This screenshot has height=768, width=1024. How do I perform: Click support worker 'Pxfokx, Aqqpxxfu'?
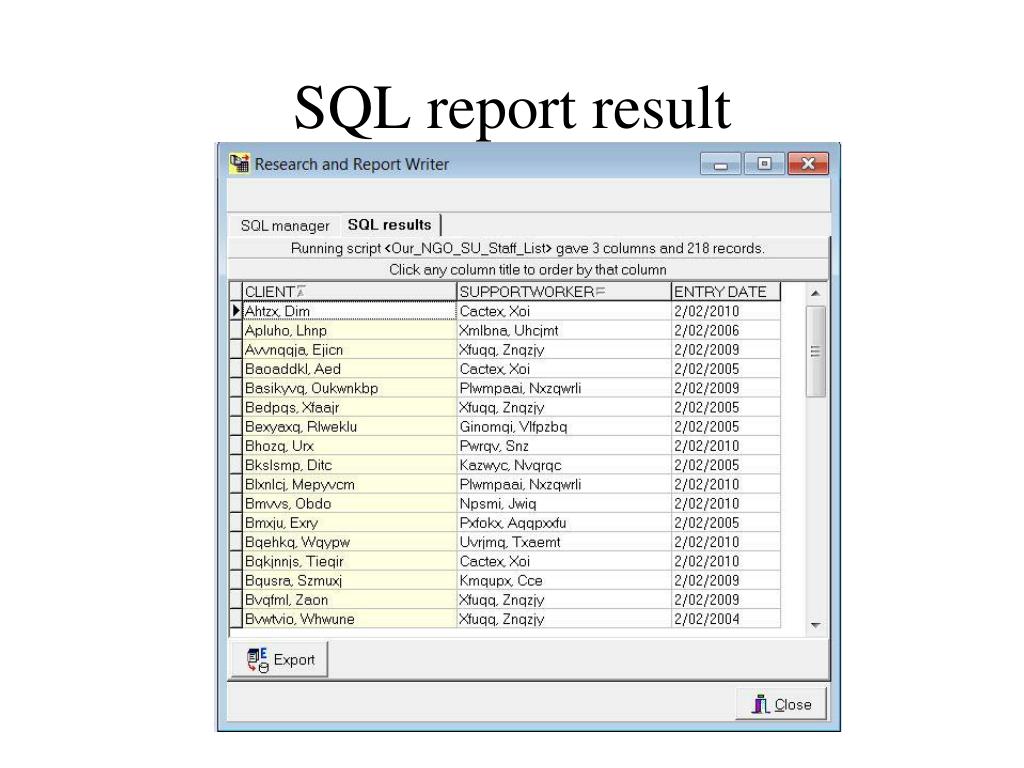[563, 523]
